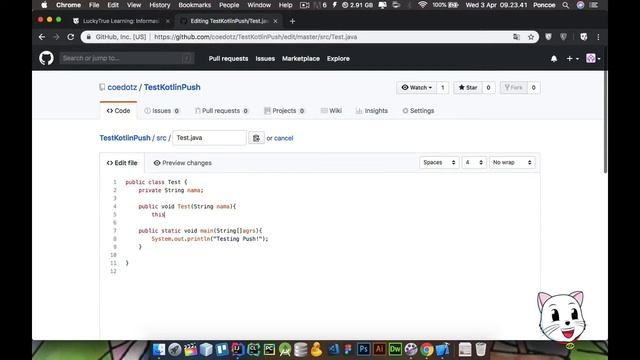This screenshot has width=640, height=360.
Task: Open the Chrome three-dot menu
Action: click(598, 37)
